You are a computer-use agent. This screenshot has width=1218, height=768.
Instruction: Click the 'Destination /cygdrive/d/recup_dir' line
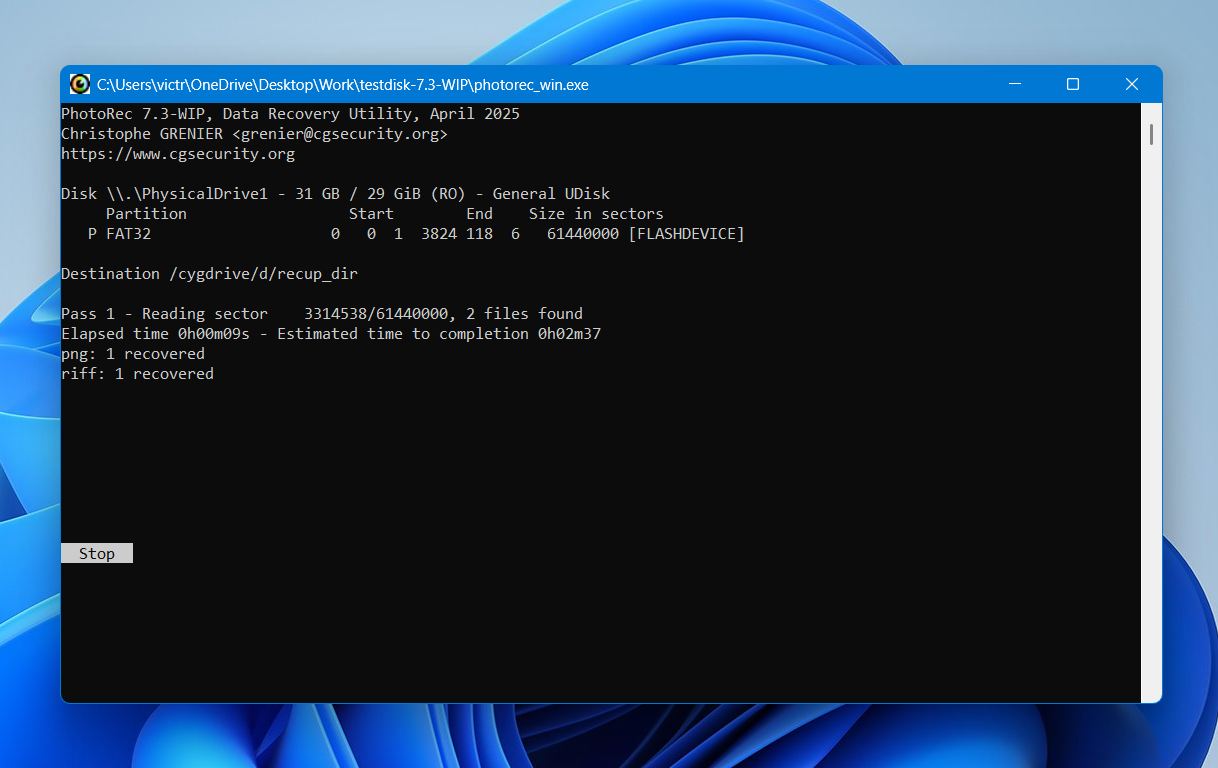point(210,274)
